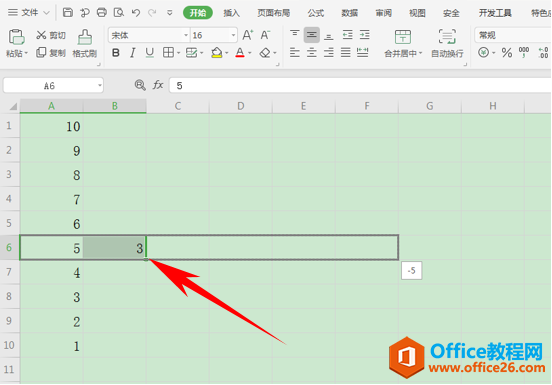The height and width of the screenshot is (385, 552).
Task: Click the zoom magnifier beside fx
Action: pyautogui.click(x=140, y=85)
